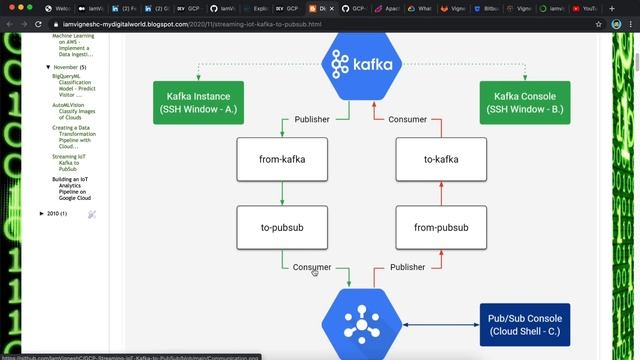640x360 pixels.
Task: Open the BigQueryML Classification Model post
Action: pos(74,85)
